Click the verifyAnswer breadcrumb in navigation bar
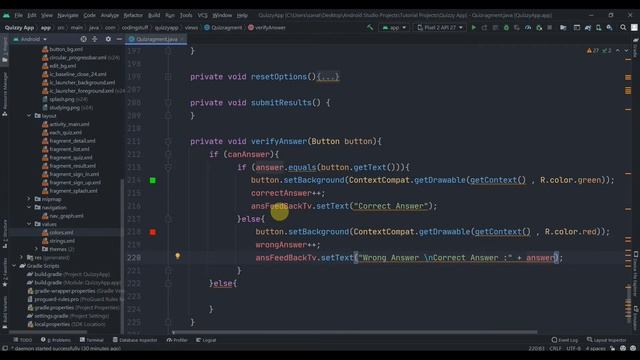The height and width of the screenshot is (360, 640). click(267, 28)
